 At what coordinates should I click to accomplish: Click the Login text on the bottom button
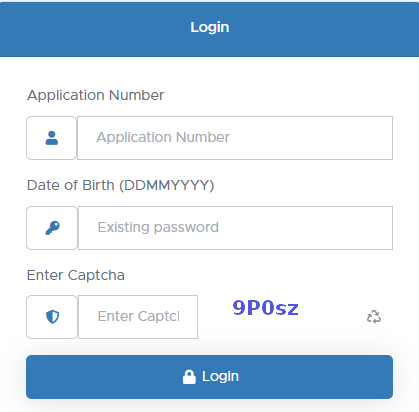220,377
